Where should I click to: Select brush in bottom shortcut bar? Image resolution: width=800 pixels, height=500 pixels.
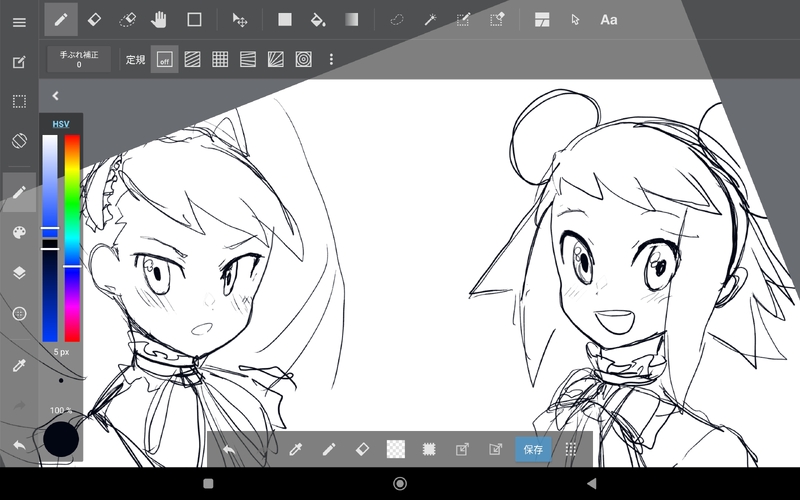point(329,449)
